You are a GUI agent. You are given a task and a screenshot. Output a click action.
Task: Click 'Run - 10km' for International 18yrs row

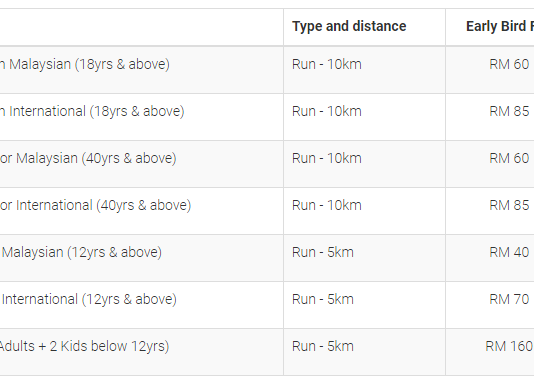[x=327, y=111]
